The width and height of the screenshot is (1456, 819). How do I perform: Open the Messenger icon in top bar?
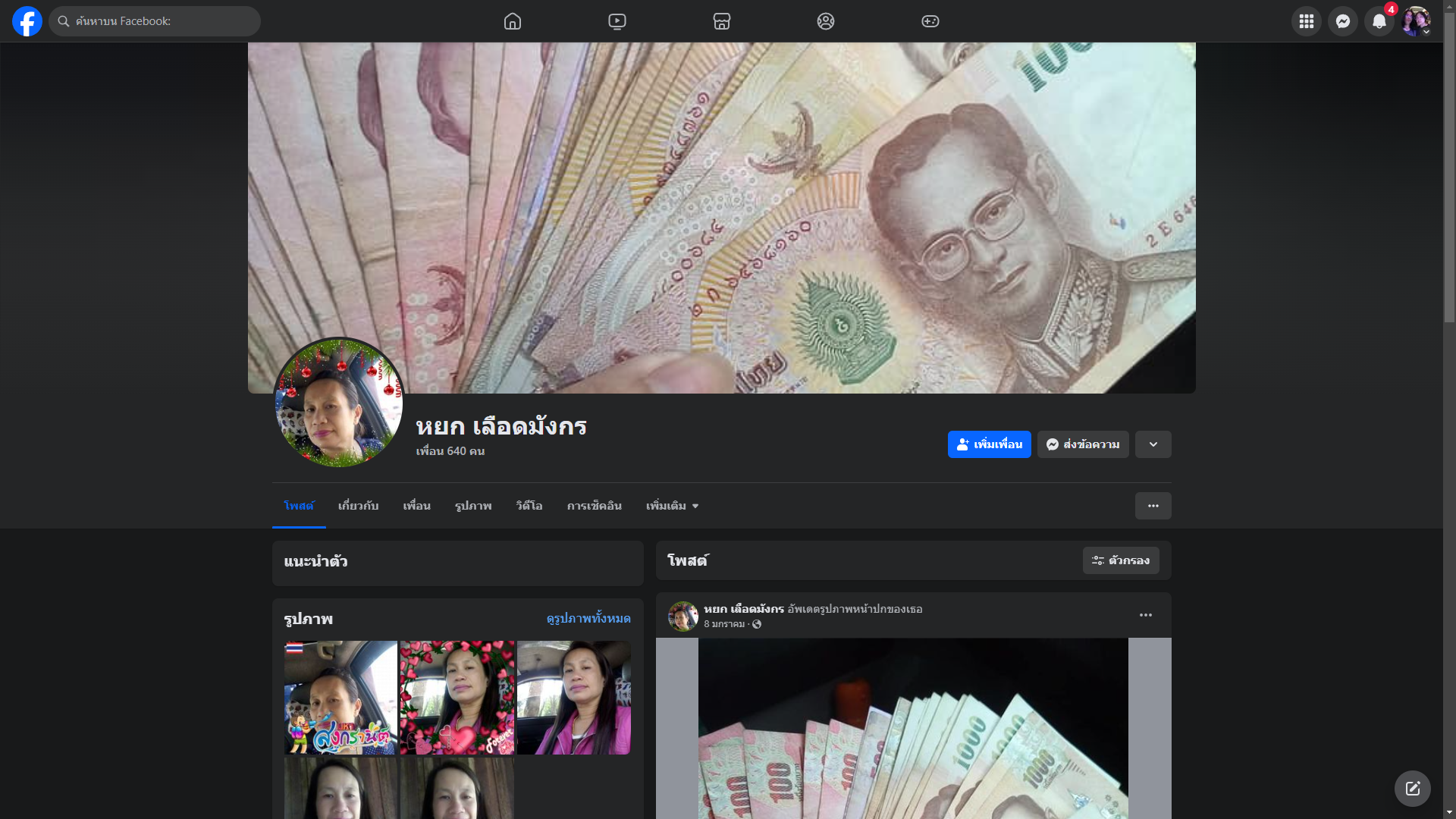tap(1342, 21)
